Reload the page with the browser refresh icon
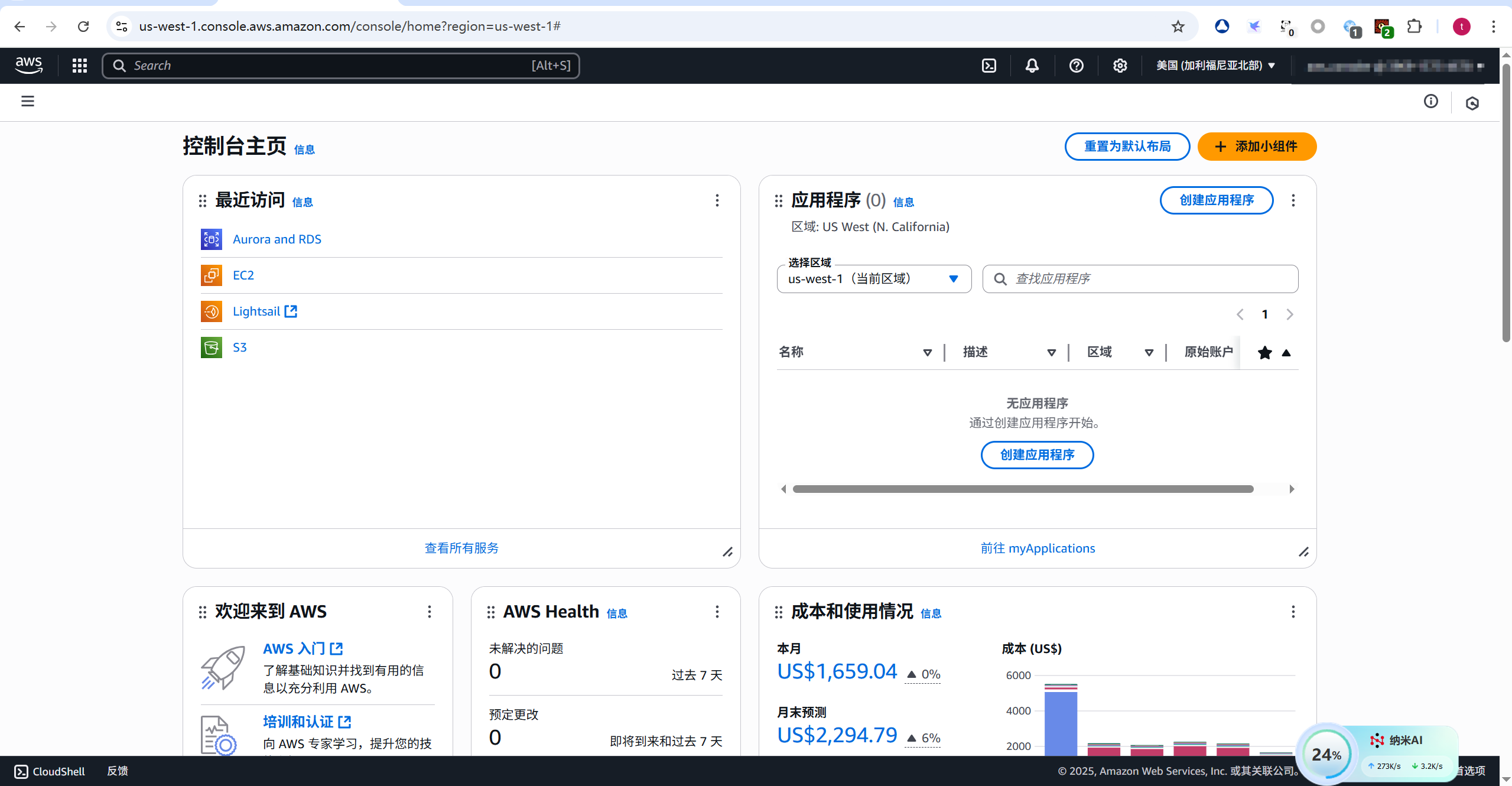This screenshot has height=786, width=1512. pyautogui.click(x=83, y=27)
